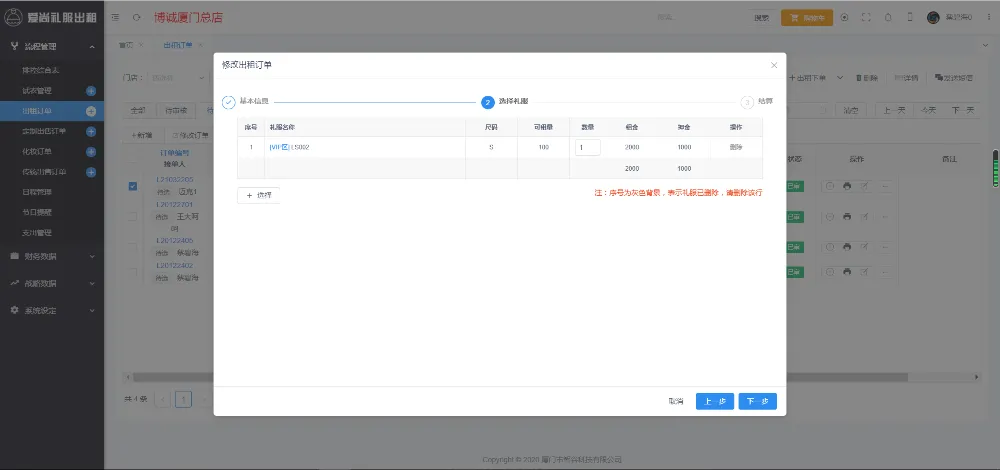Close the 修改出租订单 dialog with the X
1000x470 pixels.
coord(773,65)
